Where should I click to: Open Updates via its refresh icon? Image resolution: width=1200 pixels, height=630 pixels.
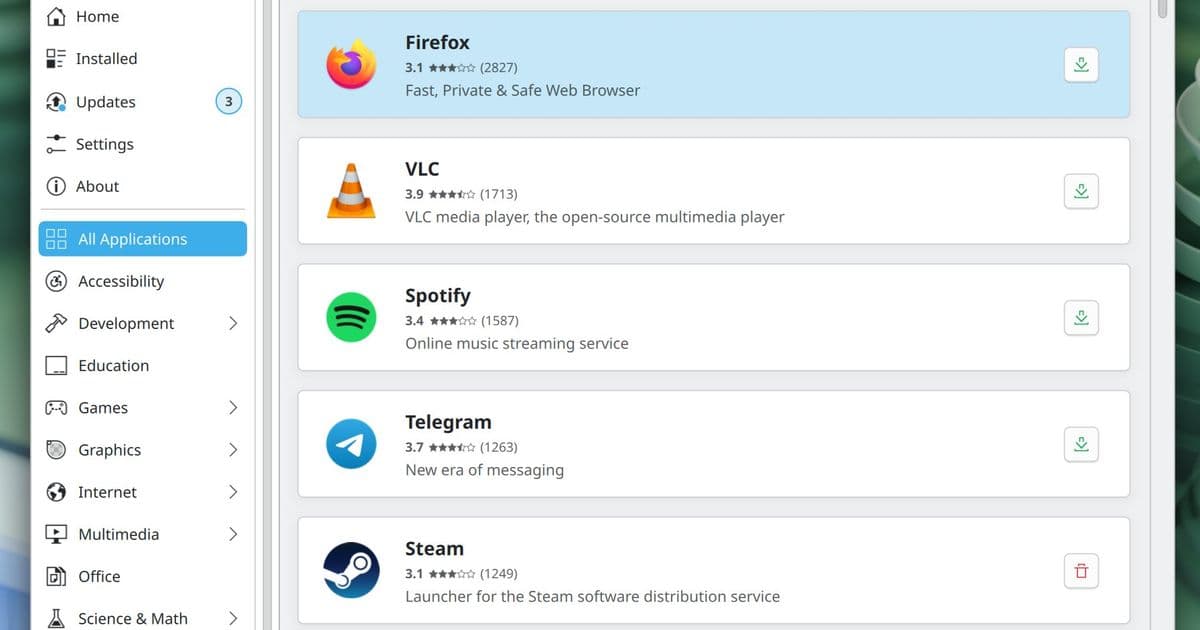pos(58,101)
